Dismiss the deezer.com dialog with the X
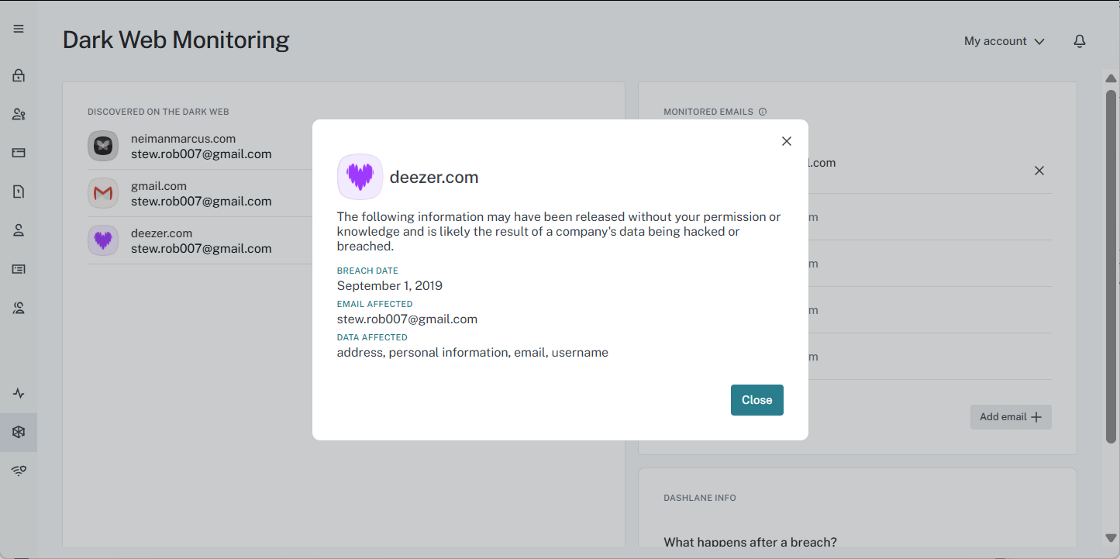Image resolution: width=1120 pixels, height=559 pixels. click(786, 141)
